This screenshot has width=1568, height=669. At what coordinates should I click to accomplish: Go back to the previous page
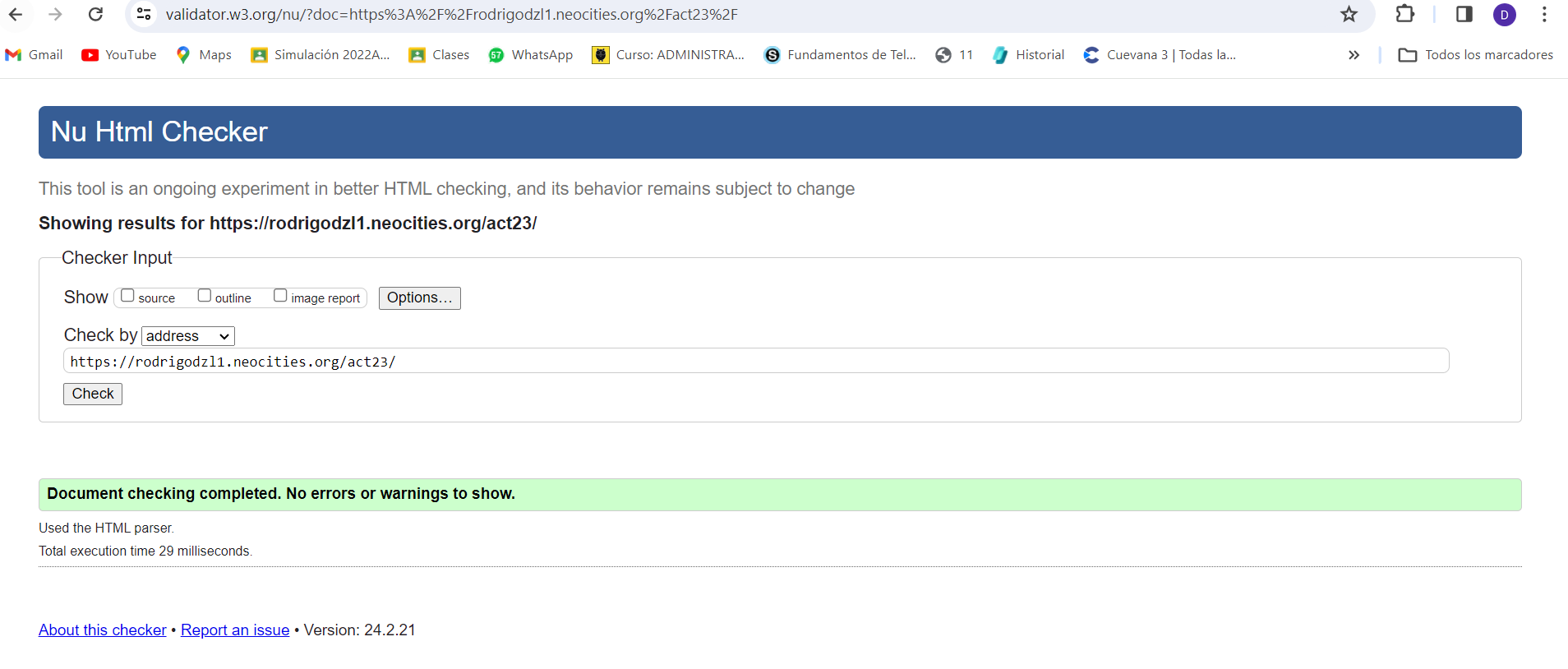coord(16,14)
